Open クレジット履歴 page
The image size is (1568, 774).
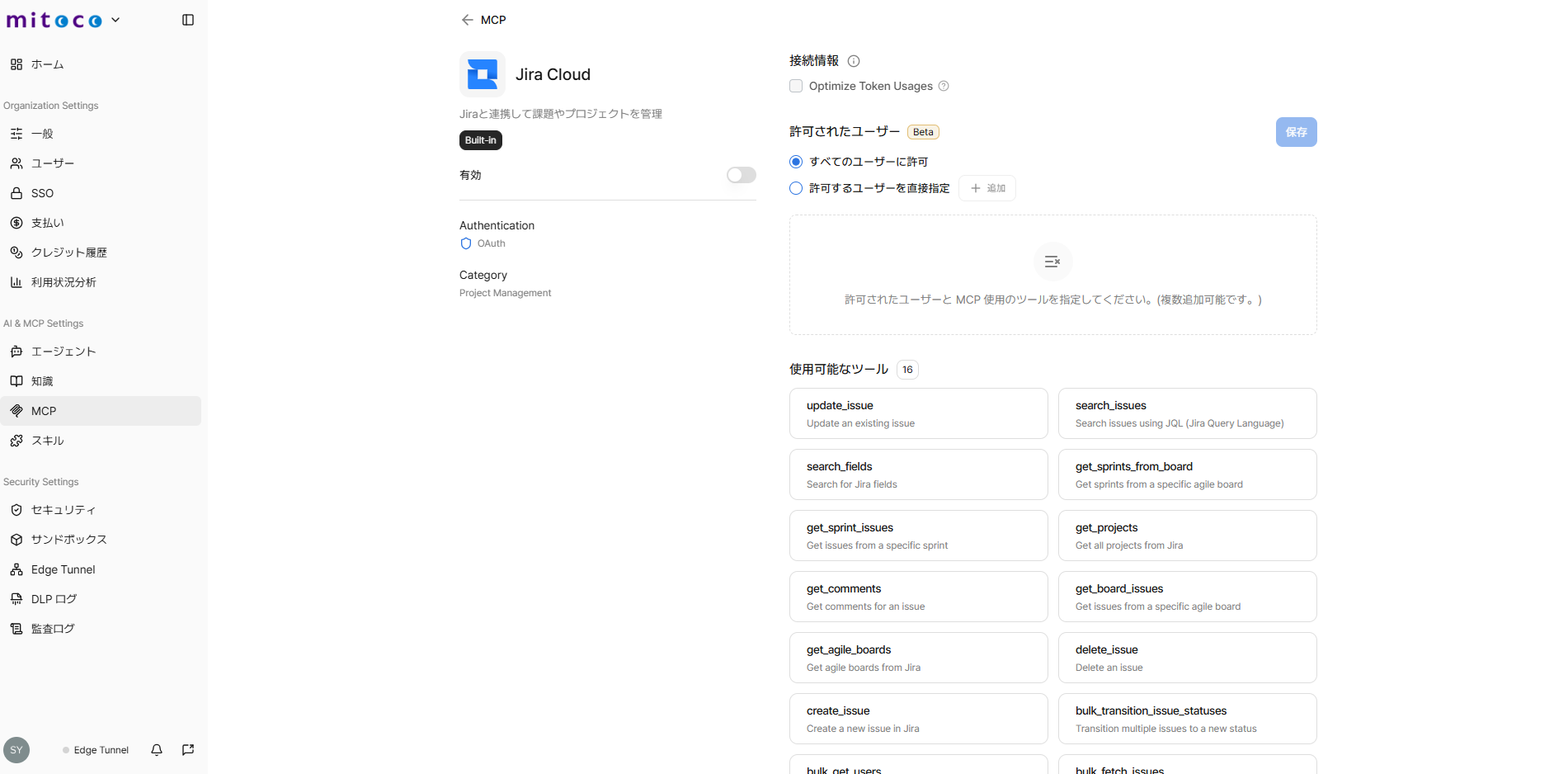[101, 252]
